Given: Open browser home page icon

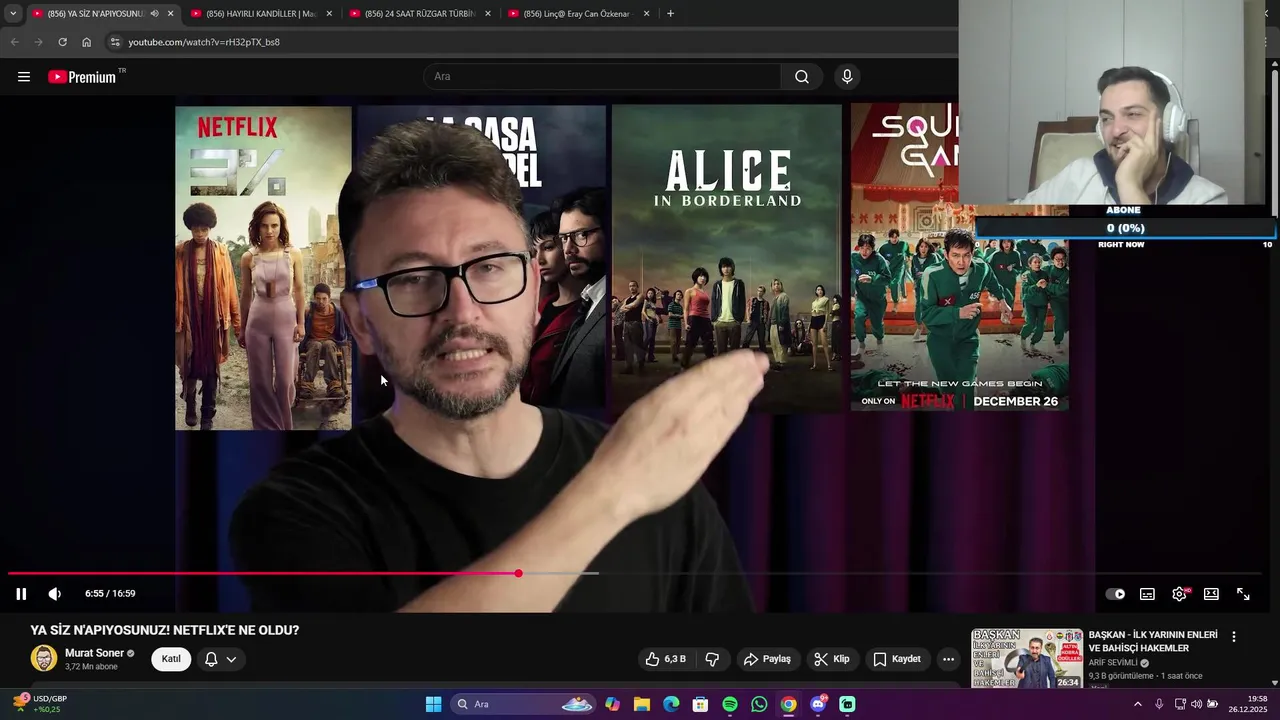Looking at the screenshot, I should tap(86, 42).
